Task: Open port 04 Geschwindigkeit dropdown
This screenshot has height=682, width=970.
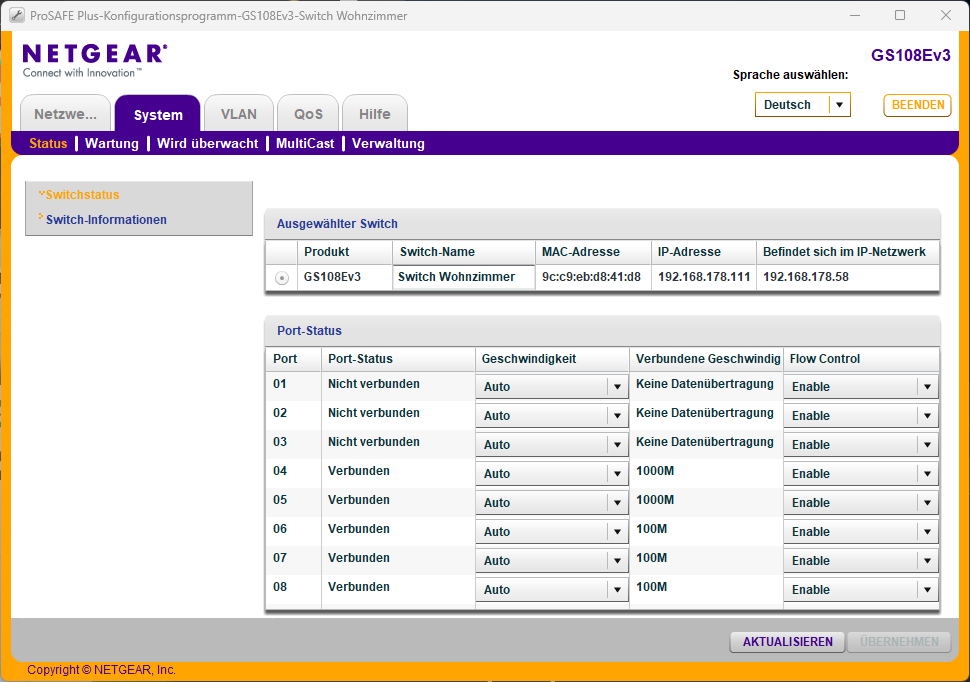Action: coord(552,474)
